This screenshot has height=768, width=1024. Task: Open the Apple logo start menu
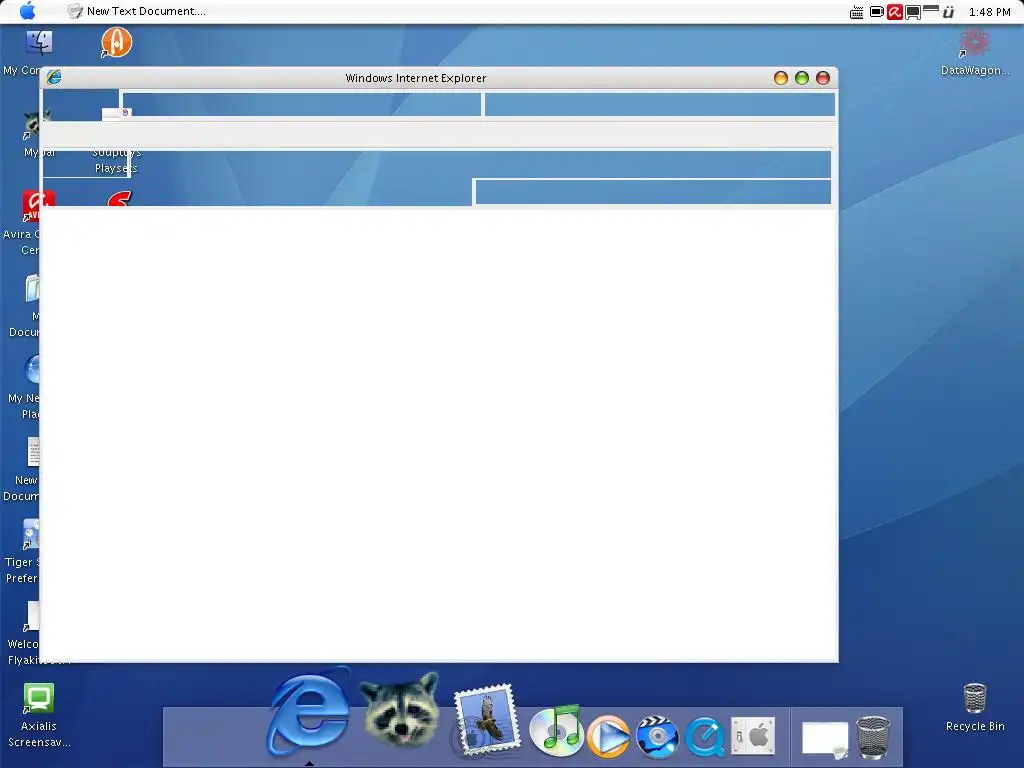point(27,11)
